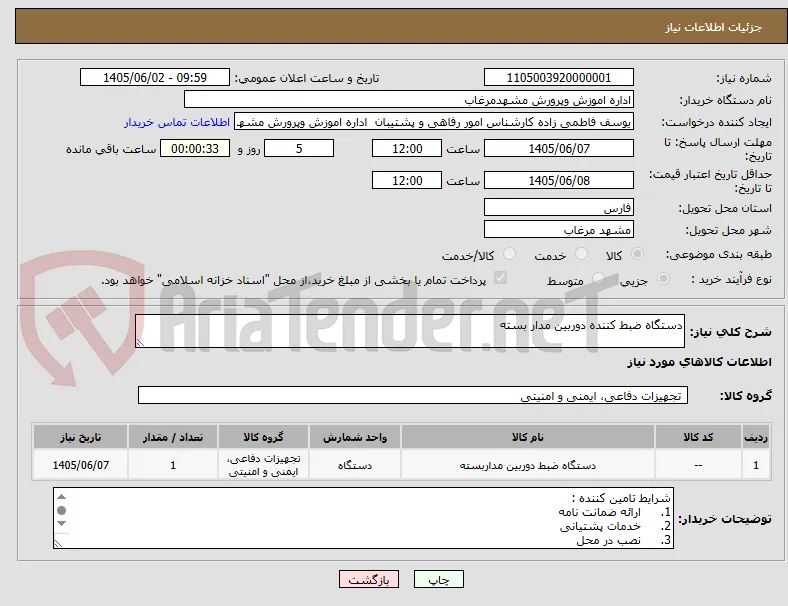Click the request creator field یوسف فاطمی زاده
This screenshot has height=606, width=788.
[434, 122]
